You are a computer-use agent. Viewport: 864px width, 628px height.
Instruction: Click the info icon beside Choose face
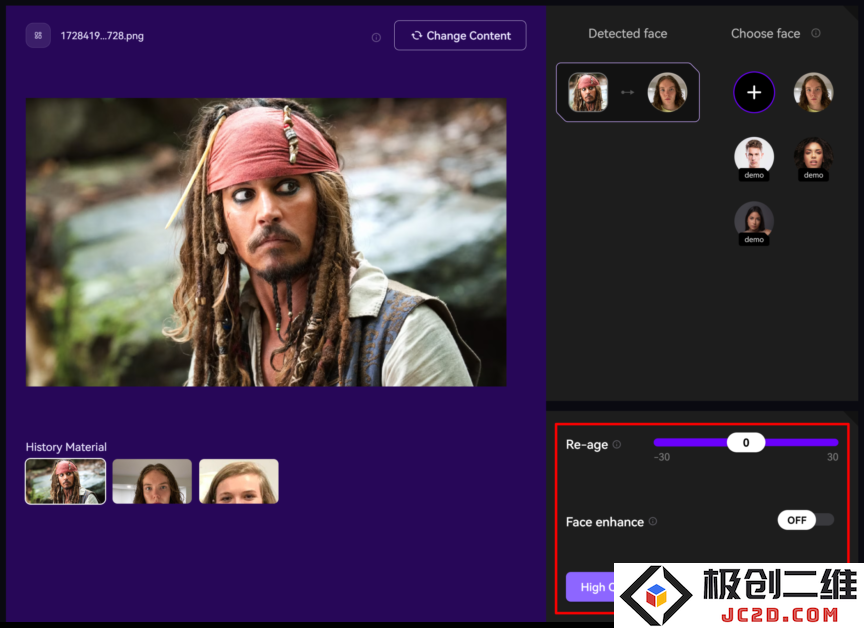click(816, 33)
